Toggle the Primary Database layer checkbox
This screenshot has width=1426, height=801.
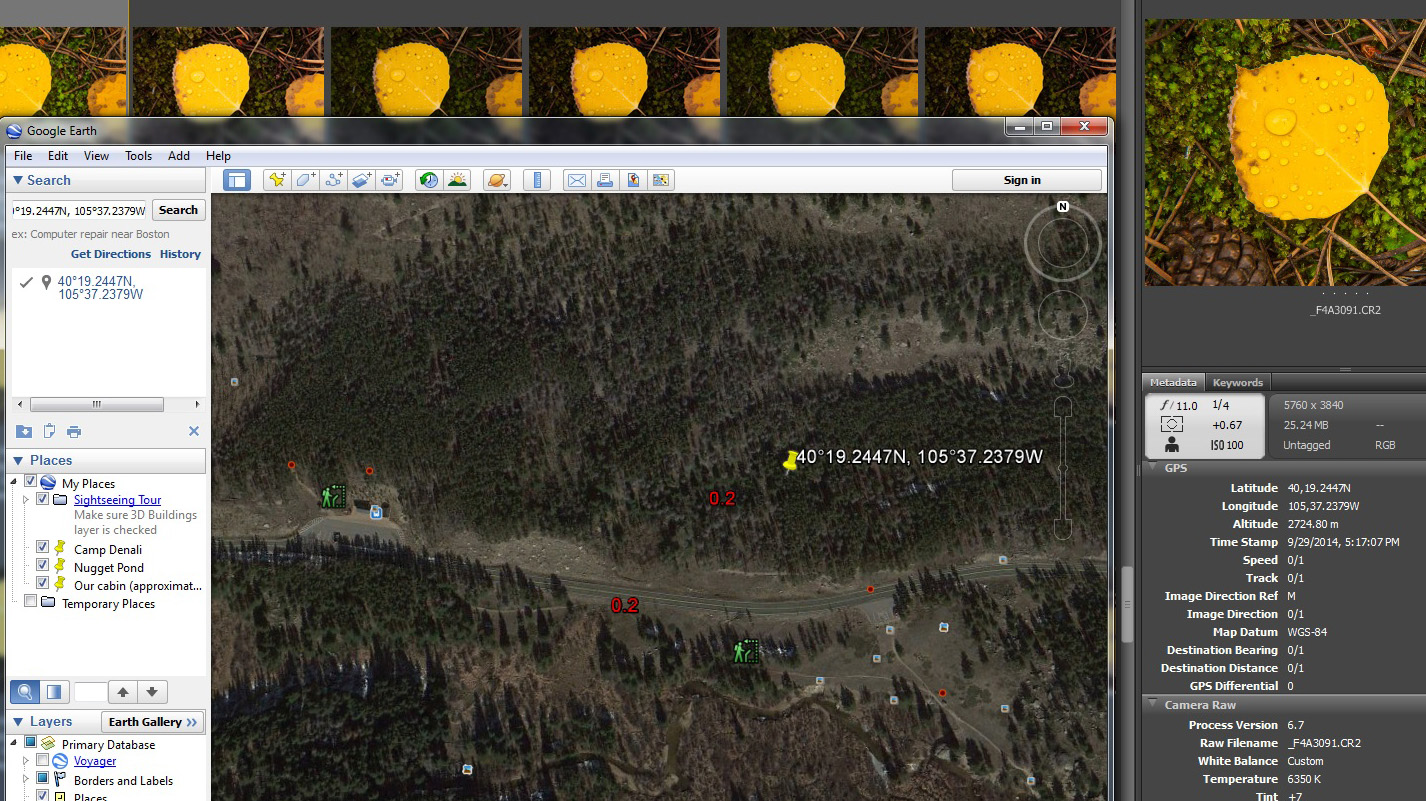point(30,743)
